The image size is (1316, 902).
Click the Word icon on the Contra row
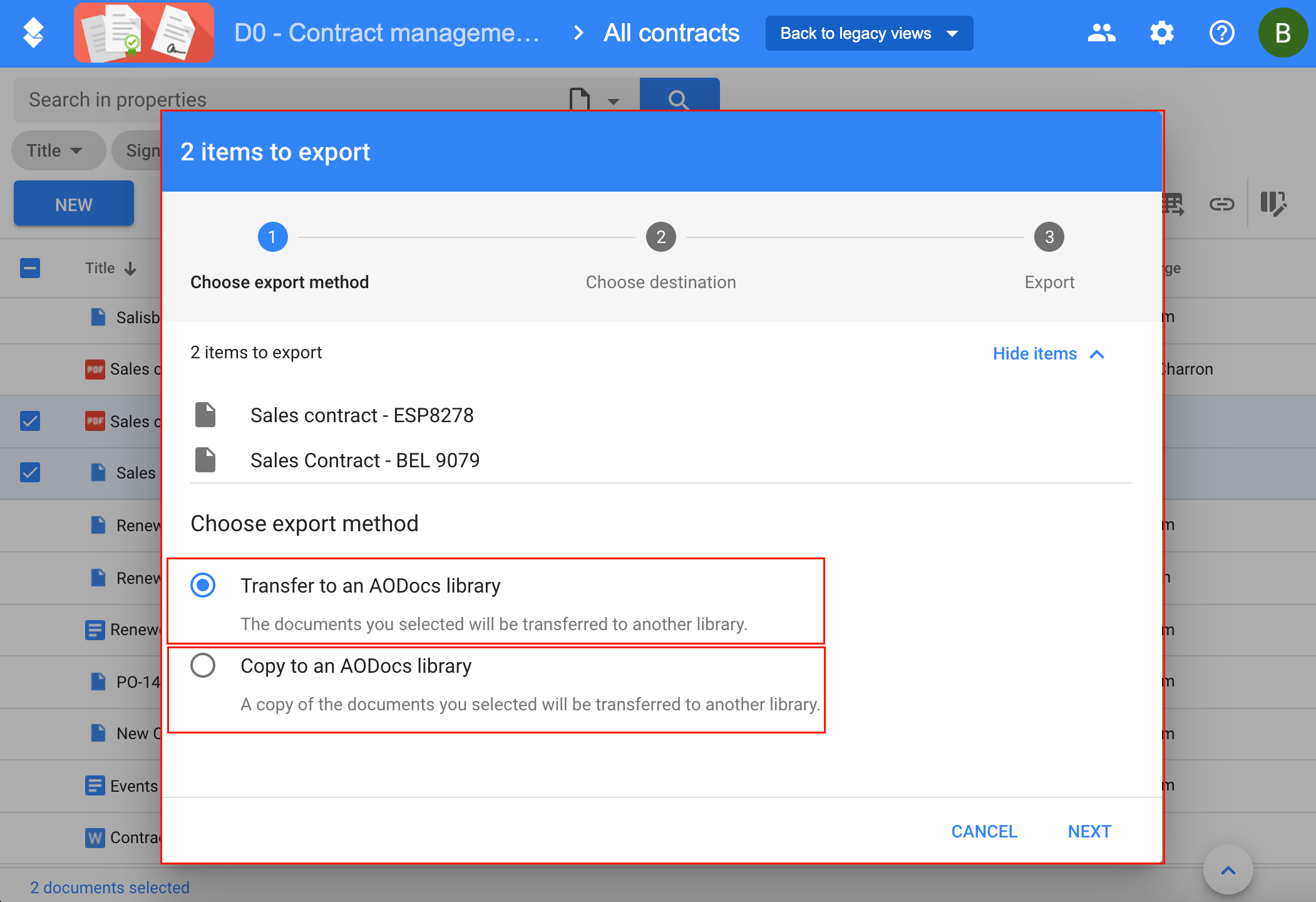coord(95,837)
